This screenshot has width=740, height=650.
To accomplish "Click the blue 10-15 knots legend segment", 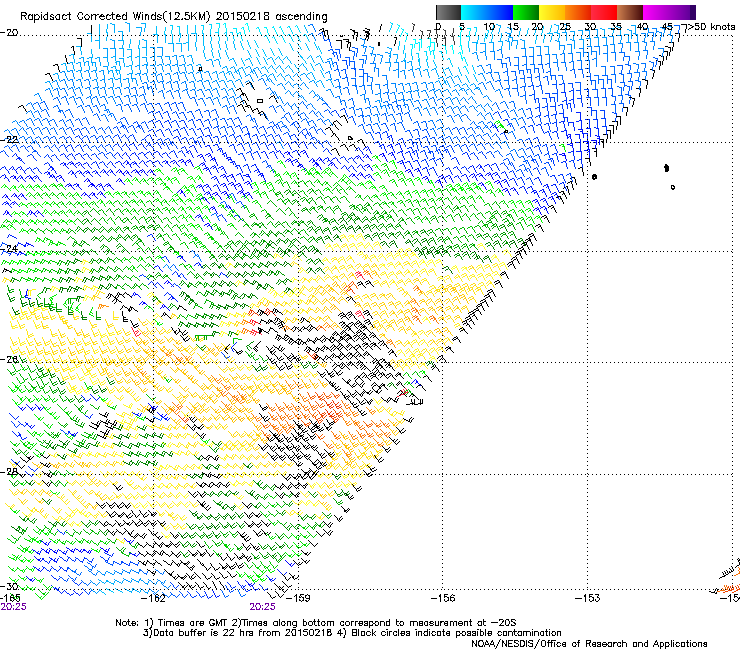I will coord(500,12).
